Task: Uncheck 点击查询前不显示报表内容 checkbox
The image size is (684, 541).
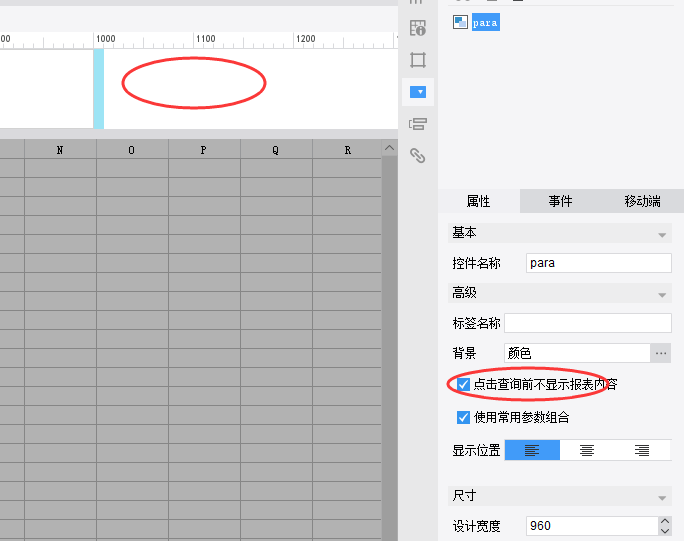Action: click(463, 384)
